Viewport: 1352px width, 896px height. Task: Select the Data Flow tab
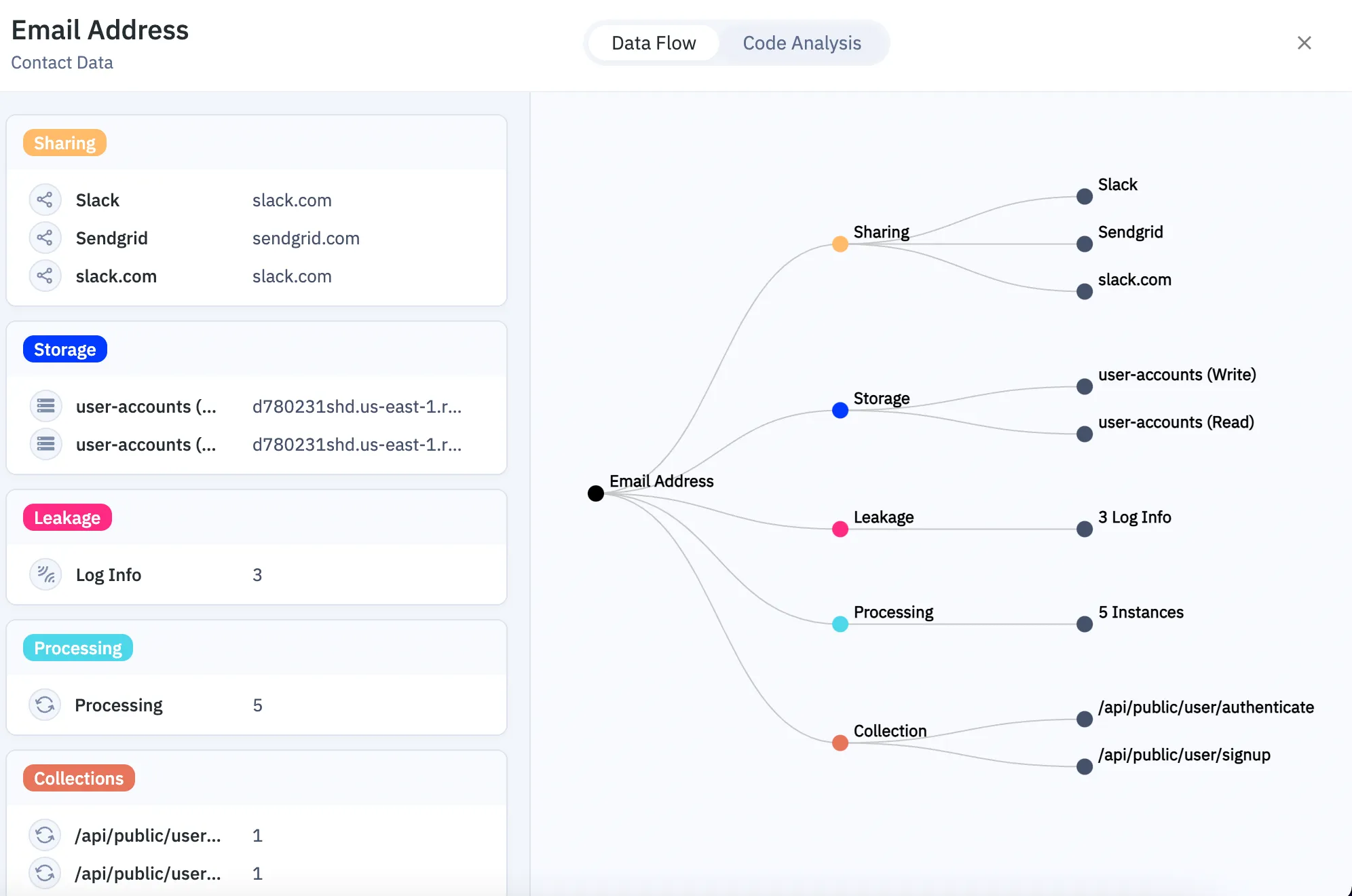(653, 43)
